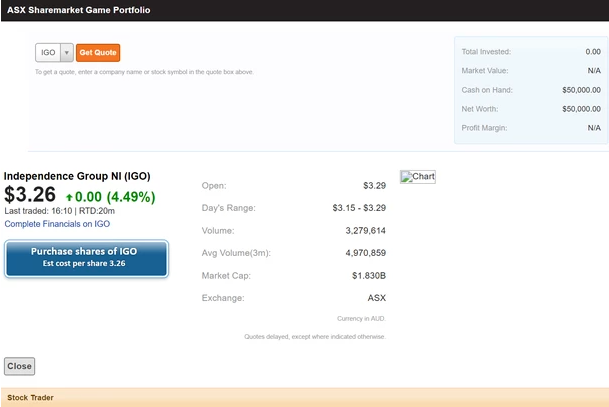This screenshot has width=609, height=407.
Task: Select the Open value $3.29
Action: 374,186
